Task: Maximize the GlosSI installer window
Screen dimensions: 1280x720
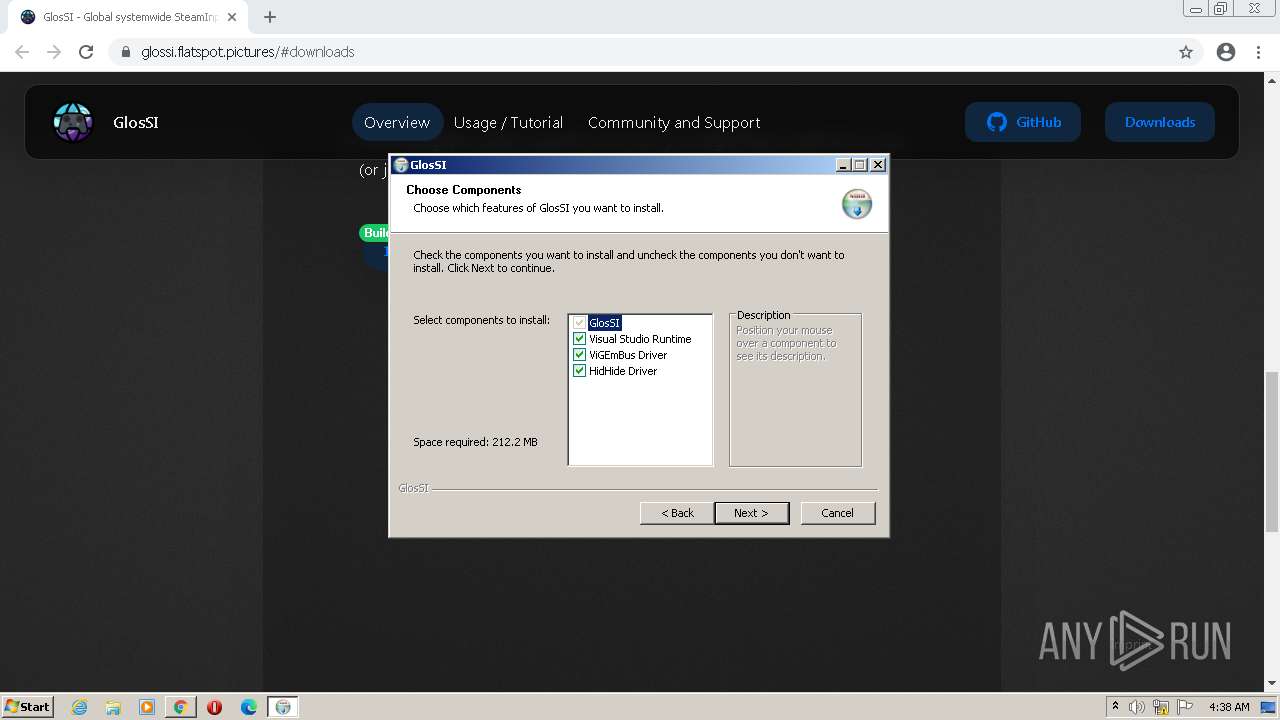Action: click(859, 165)
